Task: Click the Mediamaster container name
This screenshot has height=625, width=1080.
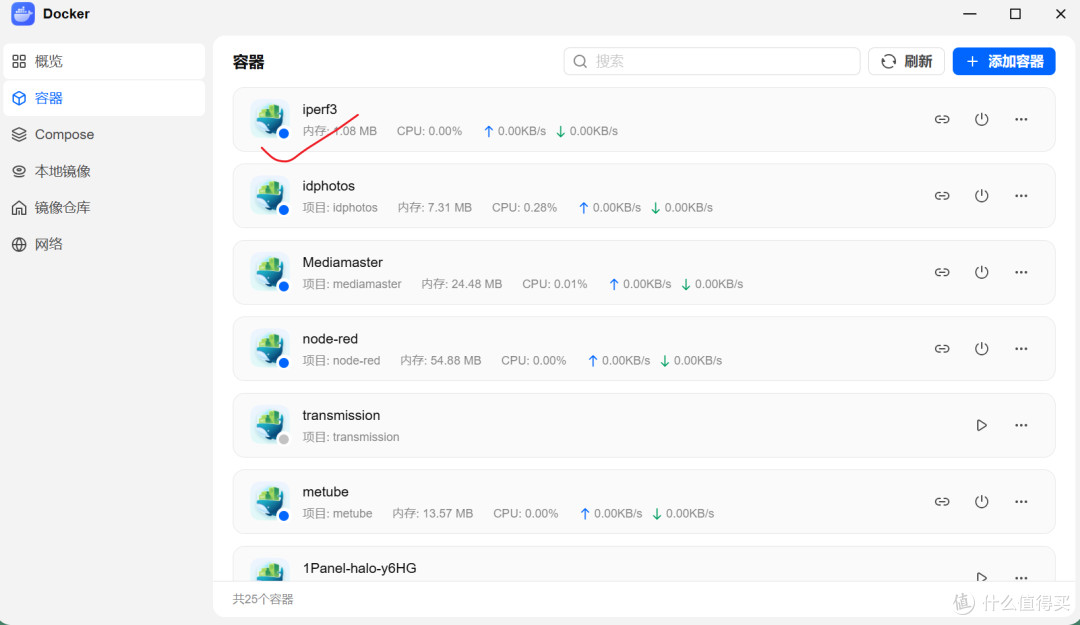Action: 342,263
